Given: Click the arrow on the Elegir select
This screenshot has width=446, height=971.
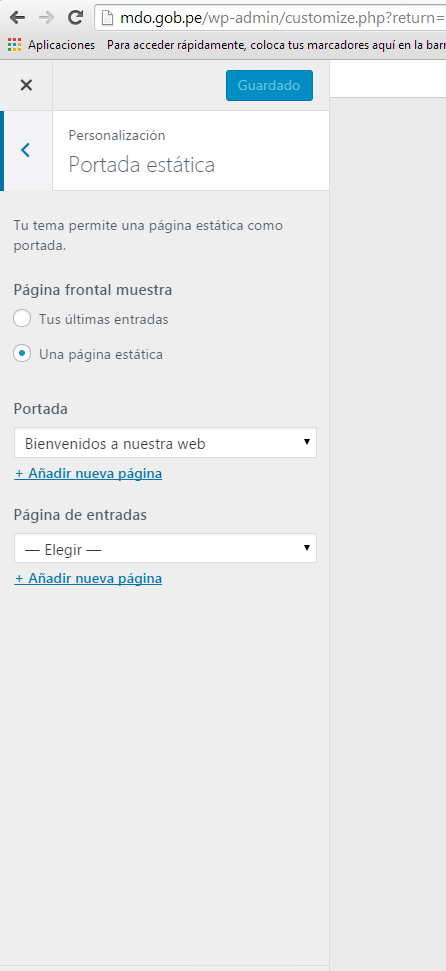Looking at the screenshot, I should 306,547.
